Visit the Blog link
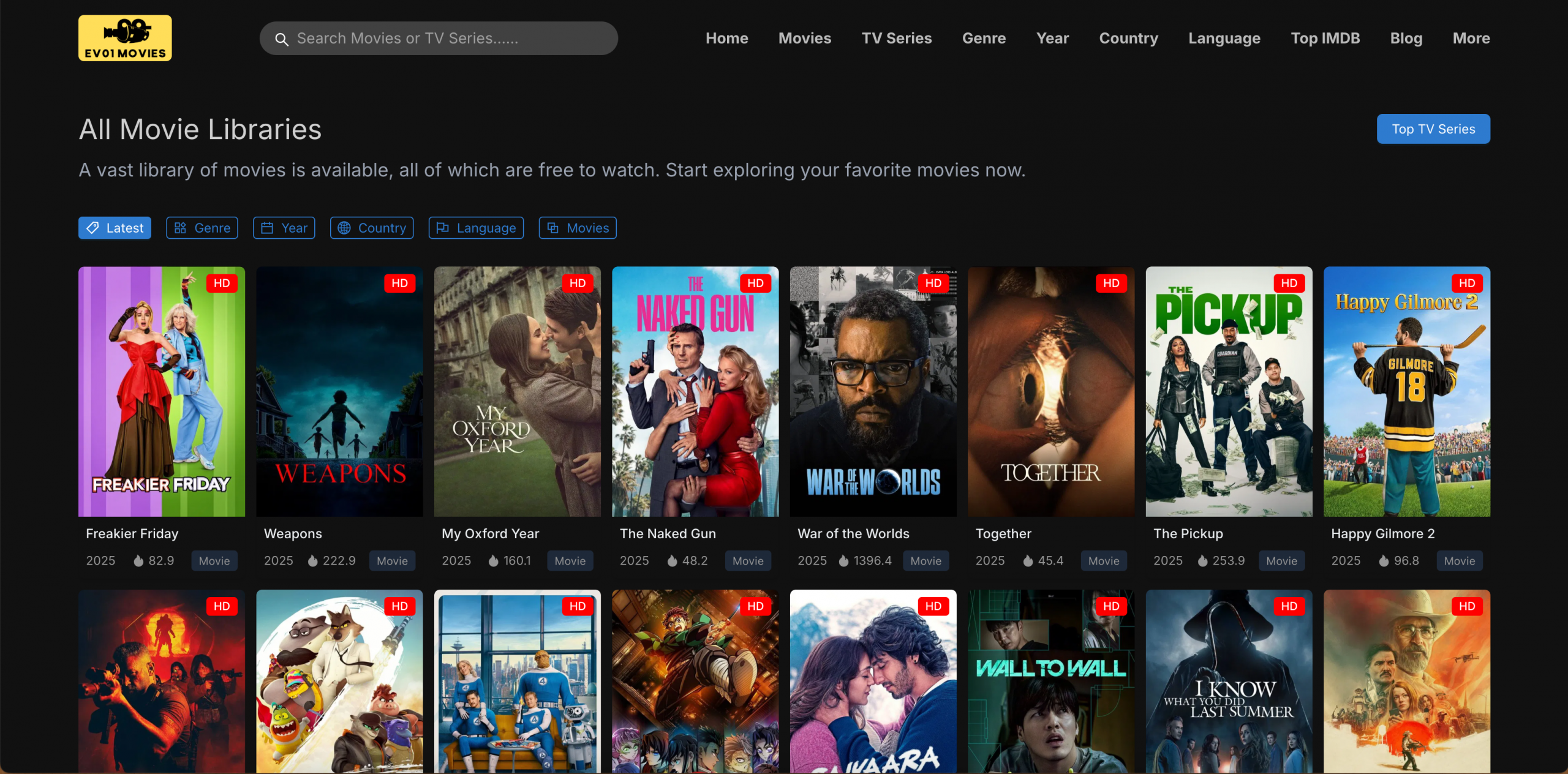Viewport: 1568px width, 774px height. coord(1406,39)
